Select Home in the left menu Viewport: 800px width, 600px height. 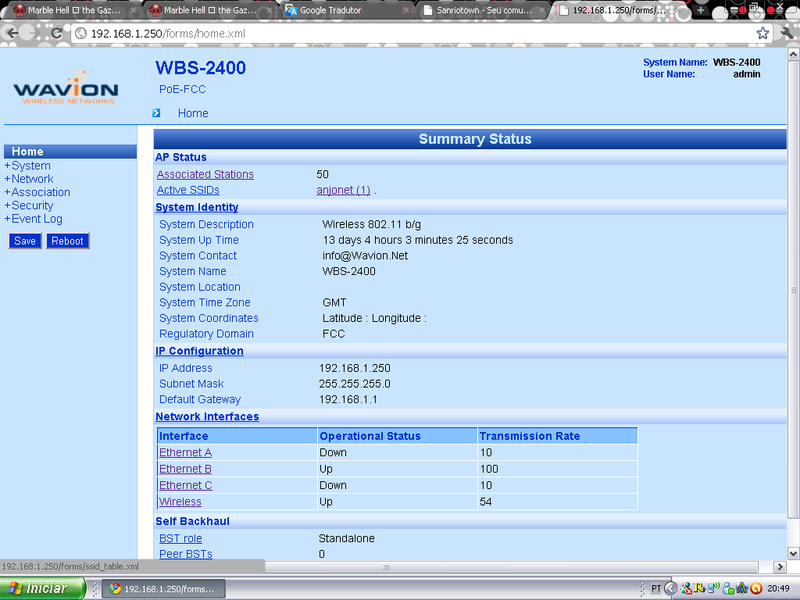click(x=70, y=152)
